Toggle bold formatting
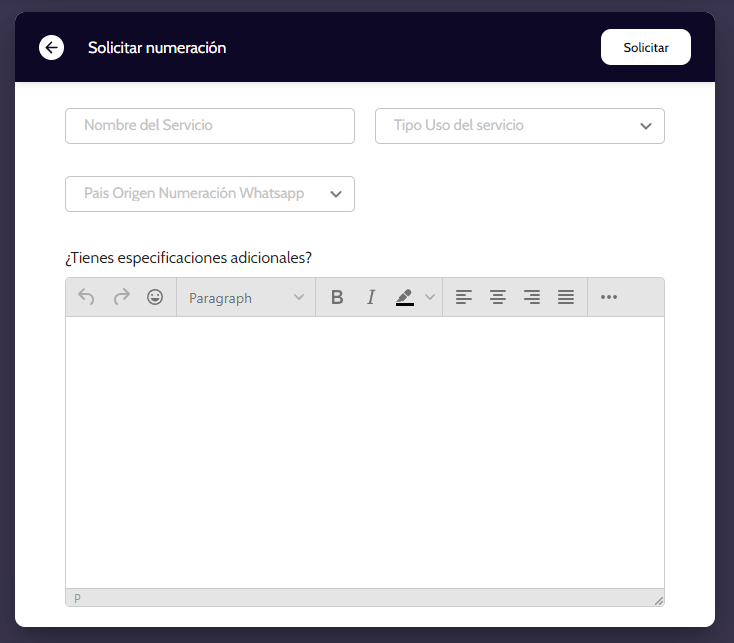 [x=337, y=297]
